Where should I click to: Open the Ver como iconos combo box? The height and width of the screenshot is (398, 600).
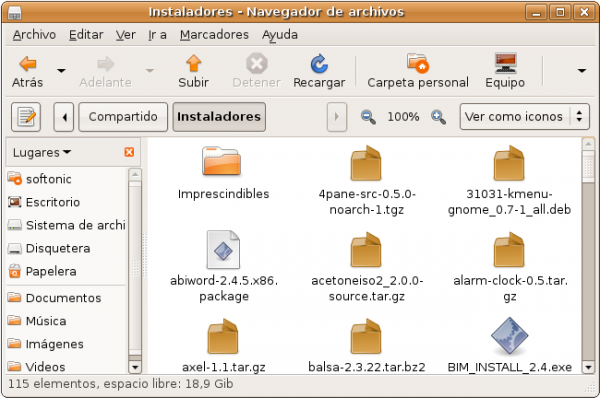click(x=525, y=117)
